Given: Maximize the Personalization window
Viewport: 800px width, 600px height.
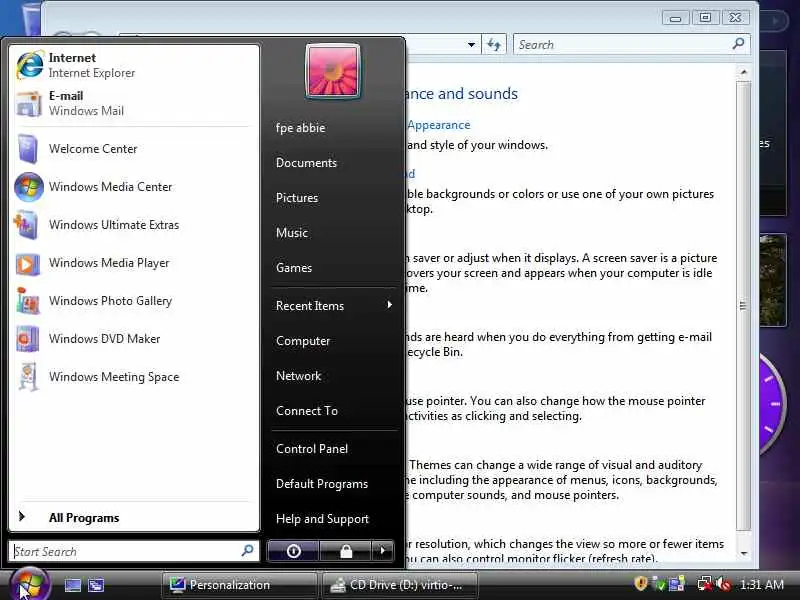Looking at the screenshot, I should [x=705, y=18].
